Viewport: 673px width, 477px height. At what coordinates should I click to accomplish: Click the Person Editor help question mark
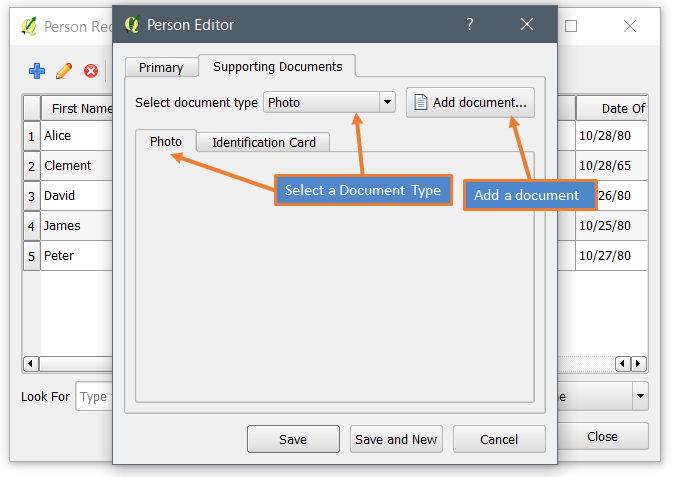(x=470, y=24)
